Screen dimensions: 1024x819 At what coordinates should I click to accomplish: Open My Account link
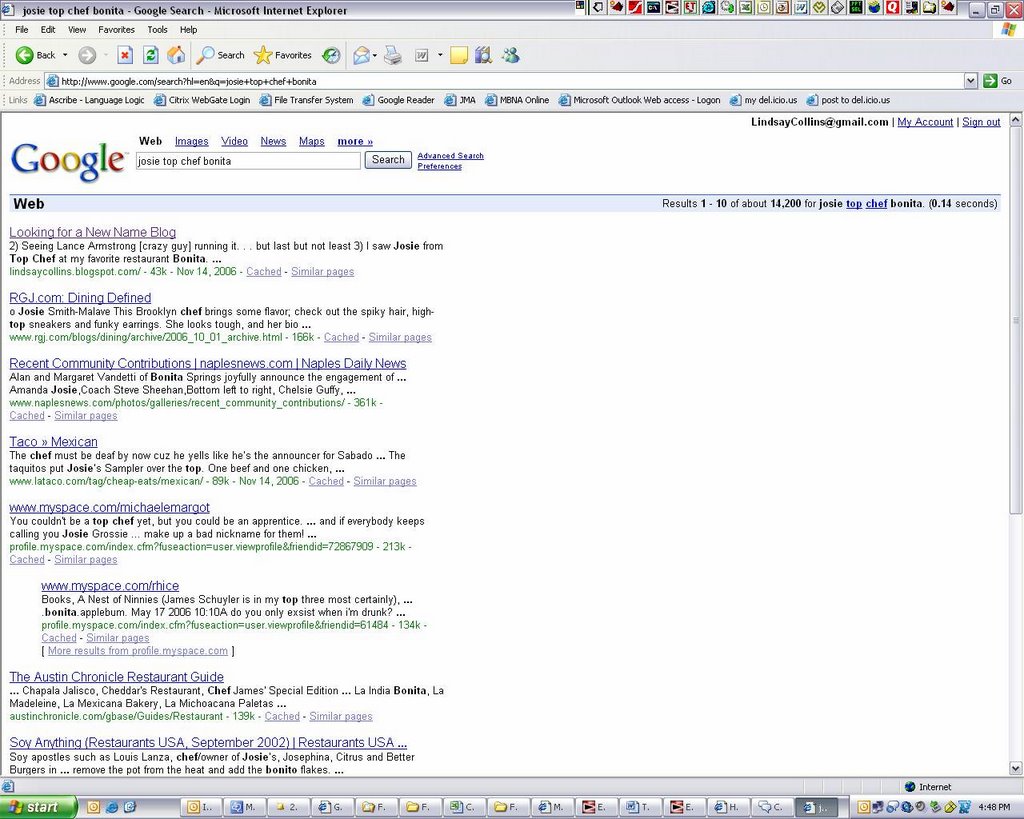coord(925,122)
